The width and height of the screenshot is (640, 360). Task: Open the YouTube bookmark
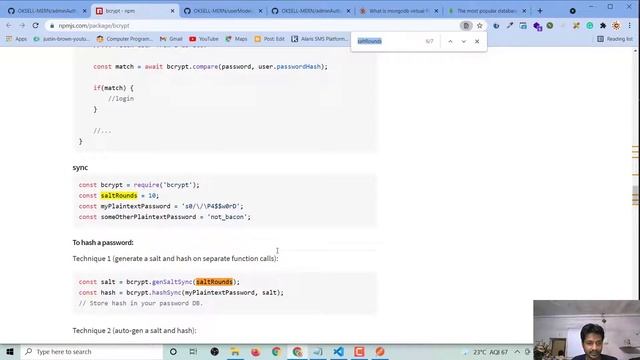point(204,39)
